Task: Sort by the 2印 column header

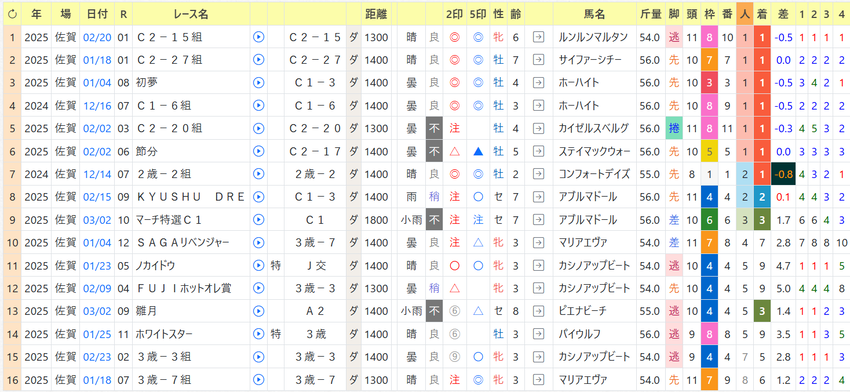Action: click(x=454, y=15)
